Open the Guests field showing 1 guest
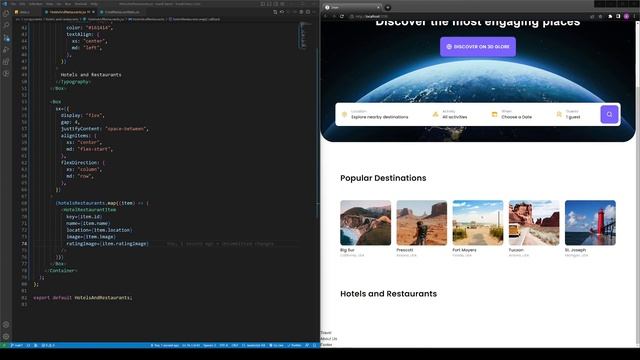This screenshot has height=360, width=640. tap(573, 115)
